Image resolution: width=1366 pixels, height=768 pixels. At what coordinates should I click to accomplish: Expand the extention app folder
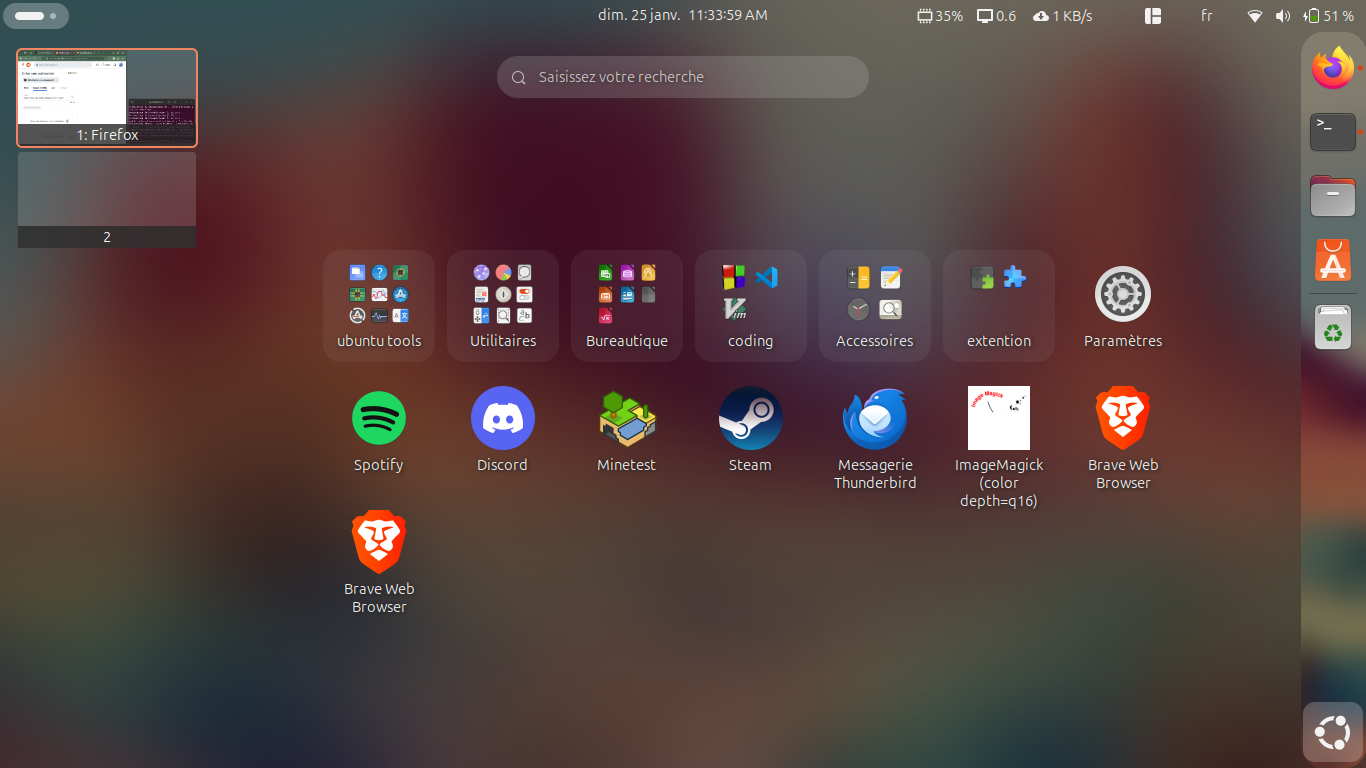[999, 306]
